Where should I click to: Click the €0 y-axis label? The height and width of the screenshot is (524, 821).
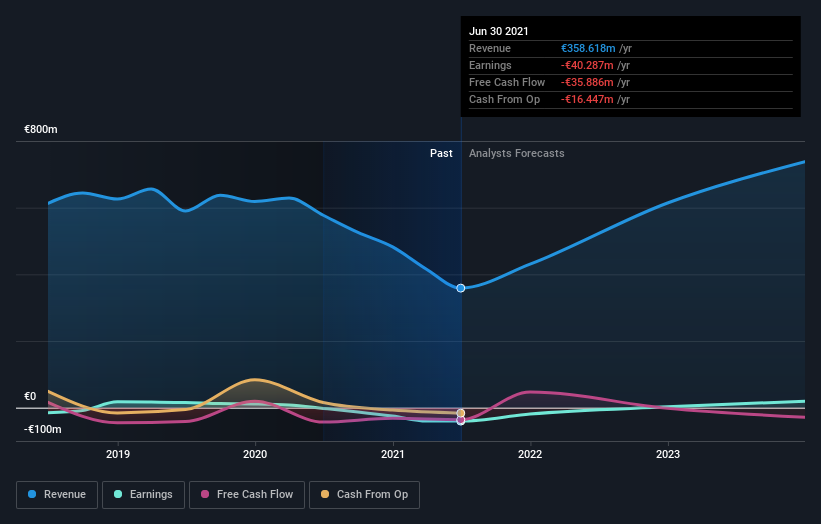(x=30, y=396)
